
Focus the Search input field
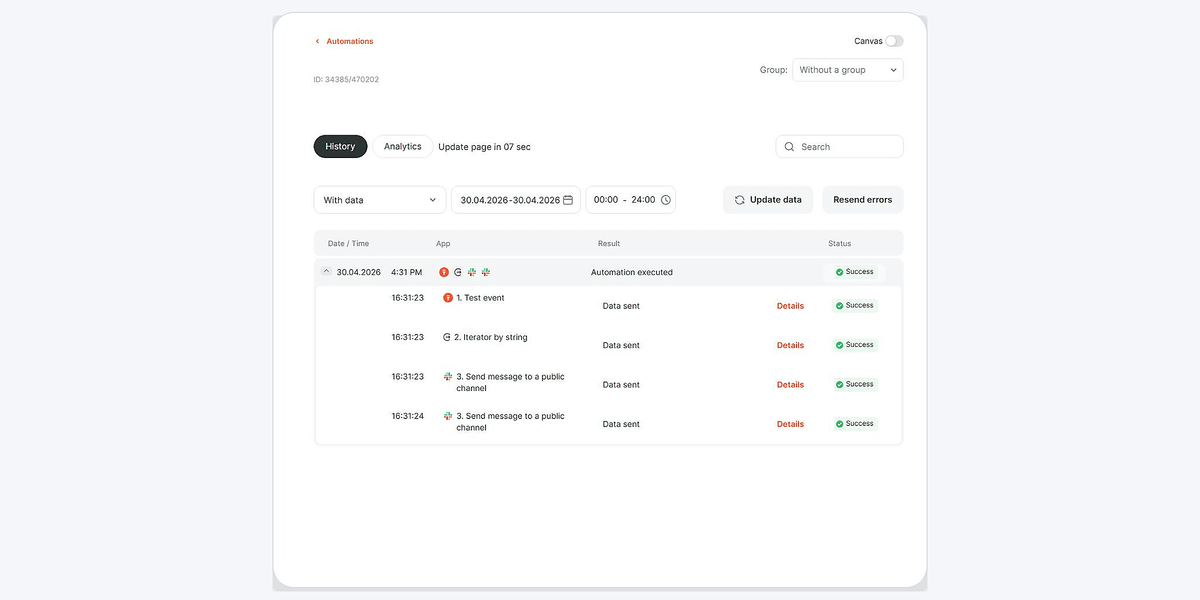click(x=840, y=146)
